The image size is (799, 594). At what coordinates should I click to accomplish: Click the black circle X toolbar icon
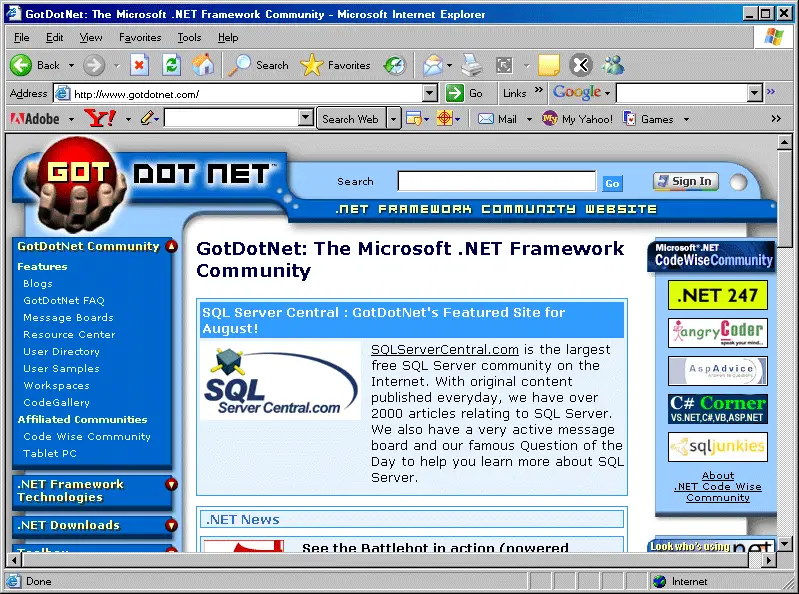coord(581,65)
